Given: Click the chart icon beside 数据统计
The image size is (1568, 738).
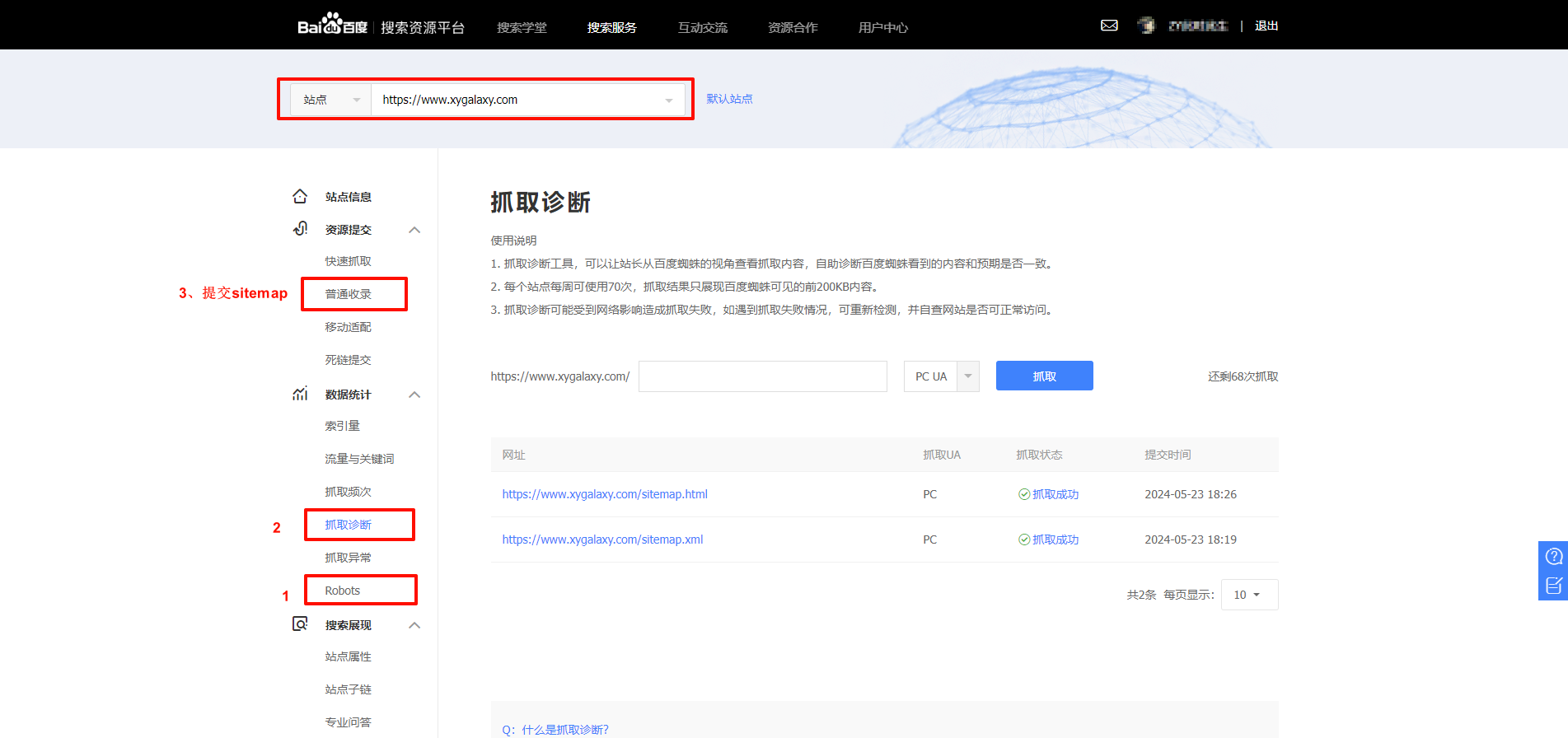Looking at the screenshot, I should [x=300, y=394].
